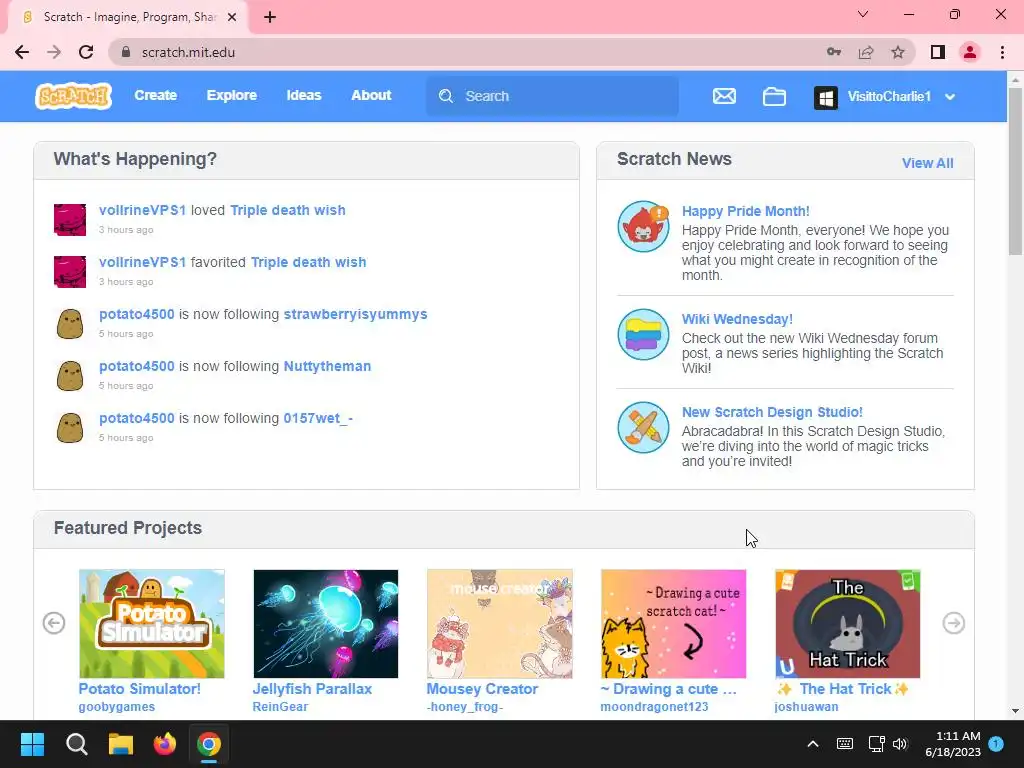Open the Nuttytheman profile link

click(327, 366)
